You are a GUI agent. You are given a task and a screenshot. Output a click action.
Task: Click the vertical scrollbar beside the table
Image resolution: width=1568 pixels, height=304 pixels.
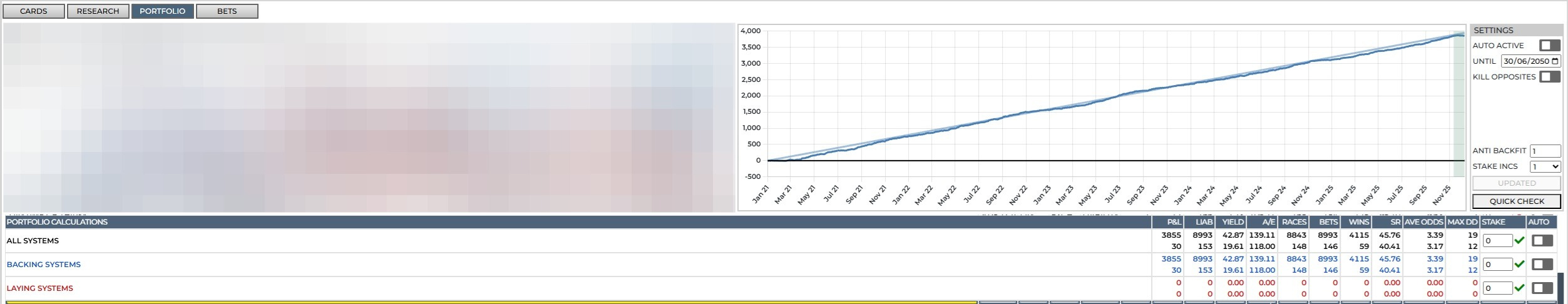pyautogui.click(x=1561, y=288)
